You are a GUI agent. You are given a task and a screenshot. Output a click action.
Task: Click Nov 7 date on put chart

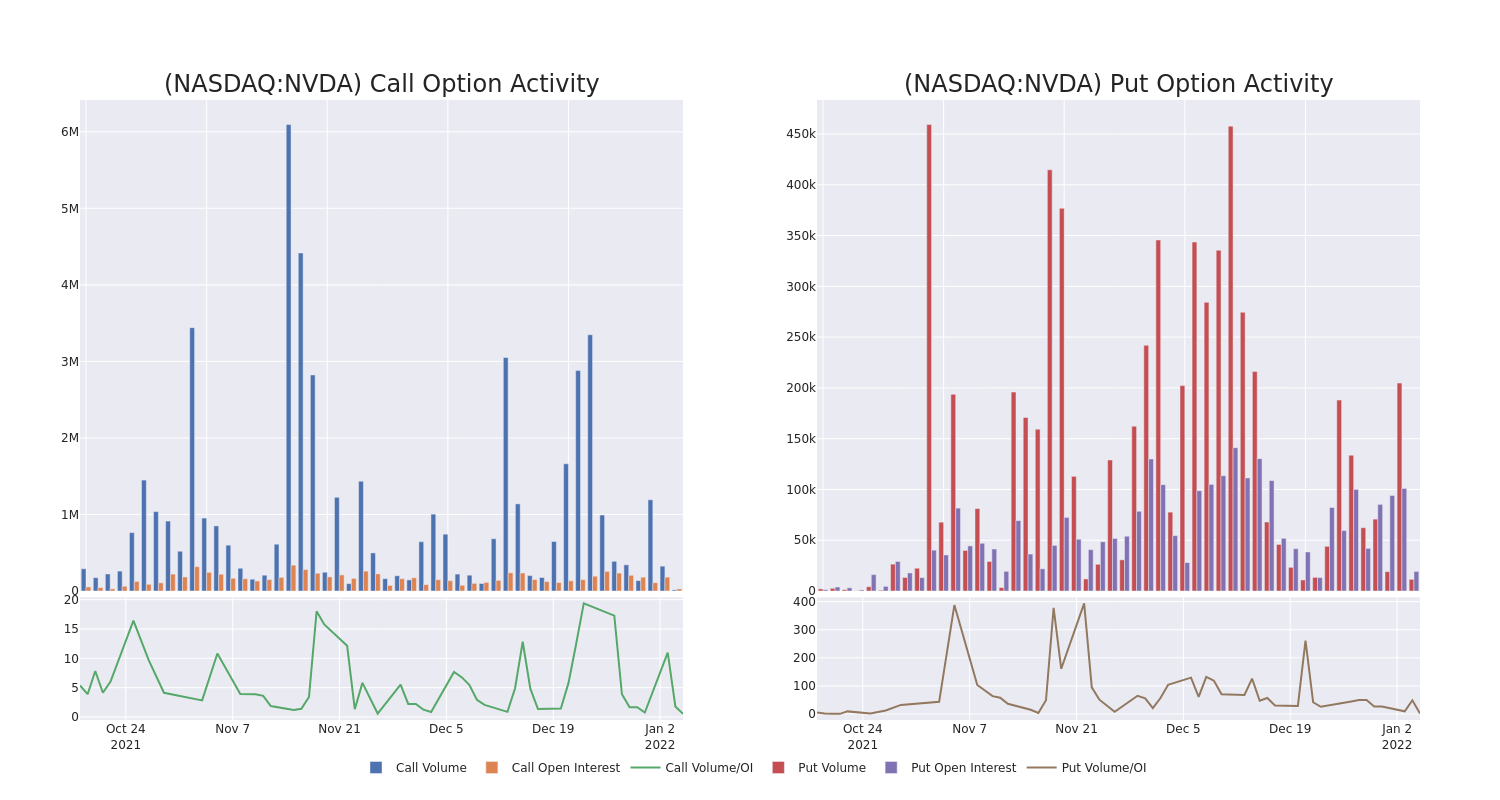coord(970,729)
